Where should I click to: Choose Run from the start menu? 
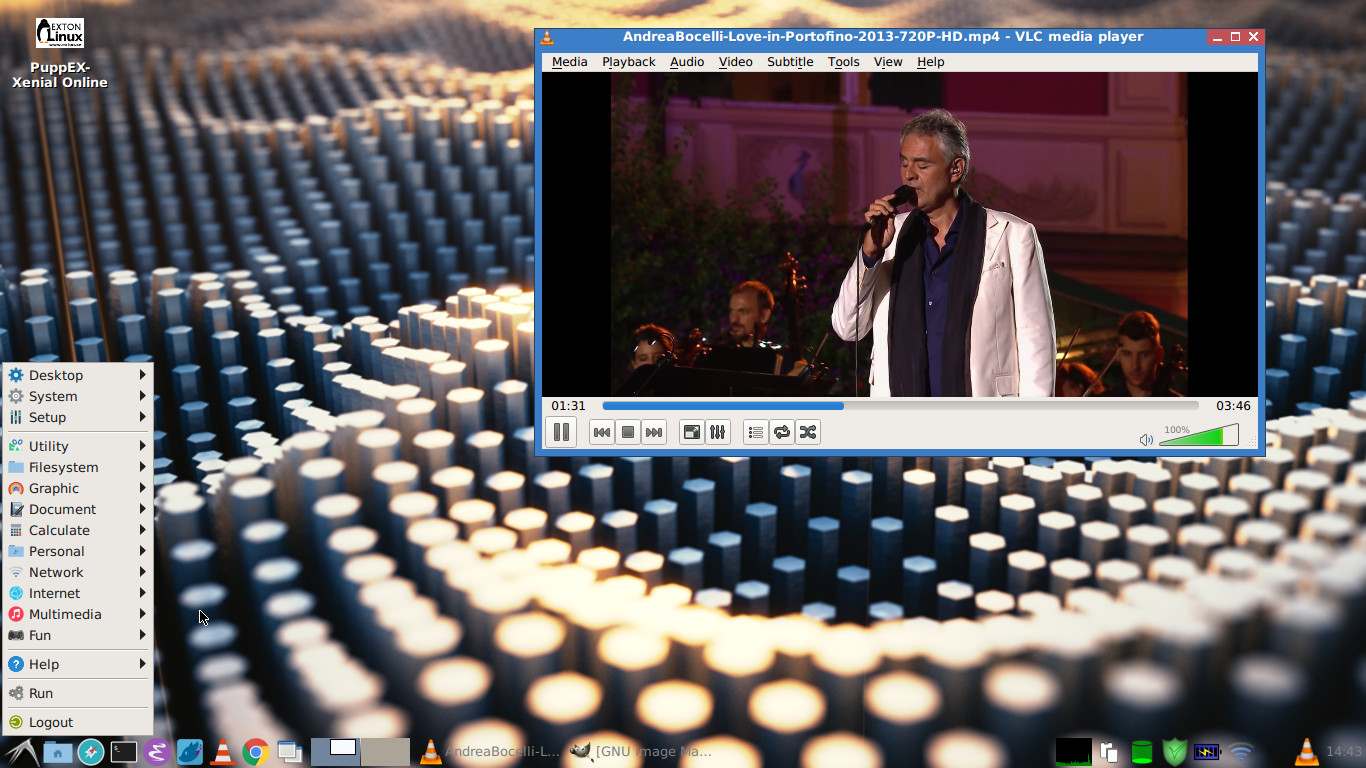tap(78, 693)
